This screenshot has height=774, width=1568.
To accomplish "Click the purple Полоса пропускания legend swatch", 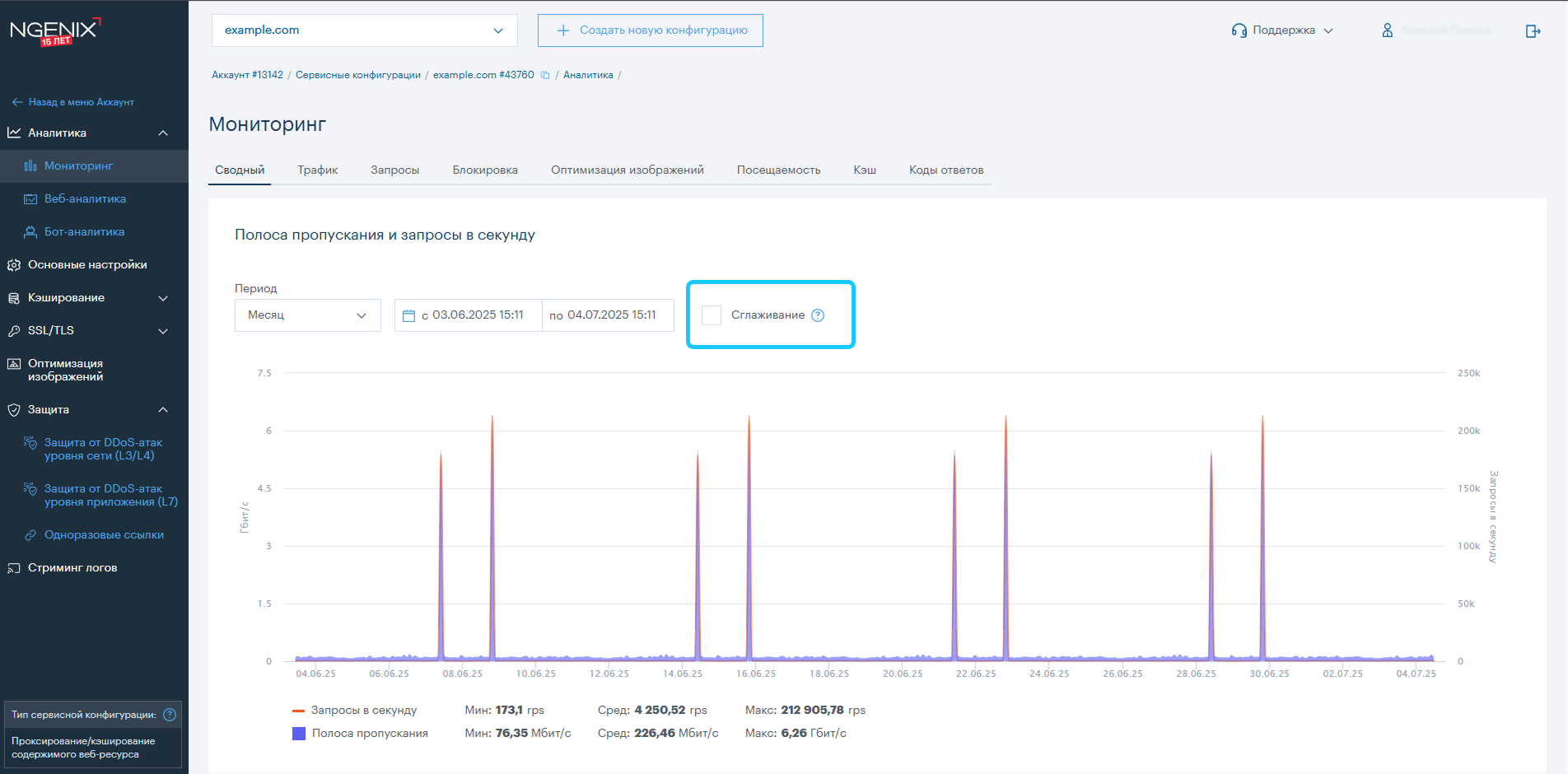I will click(x=299, y=734).
